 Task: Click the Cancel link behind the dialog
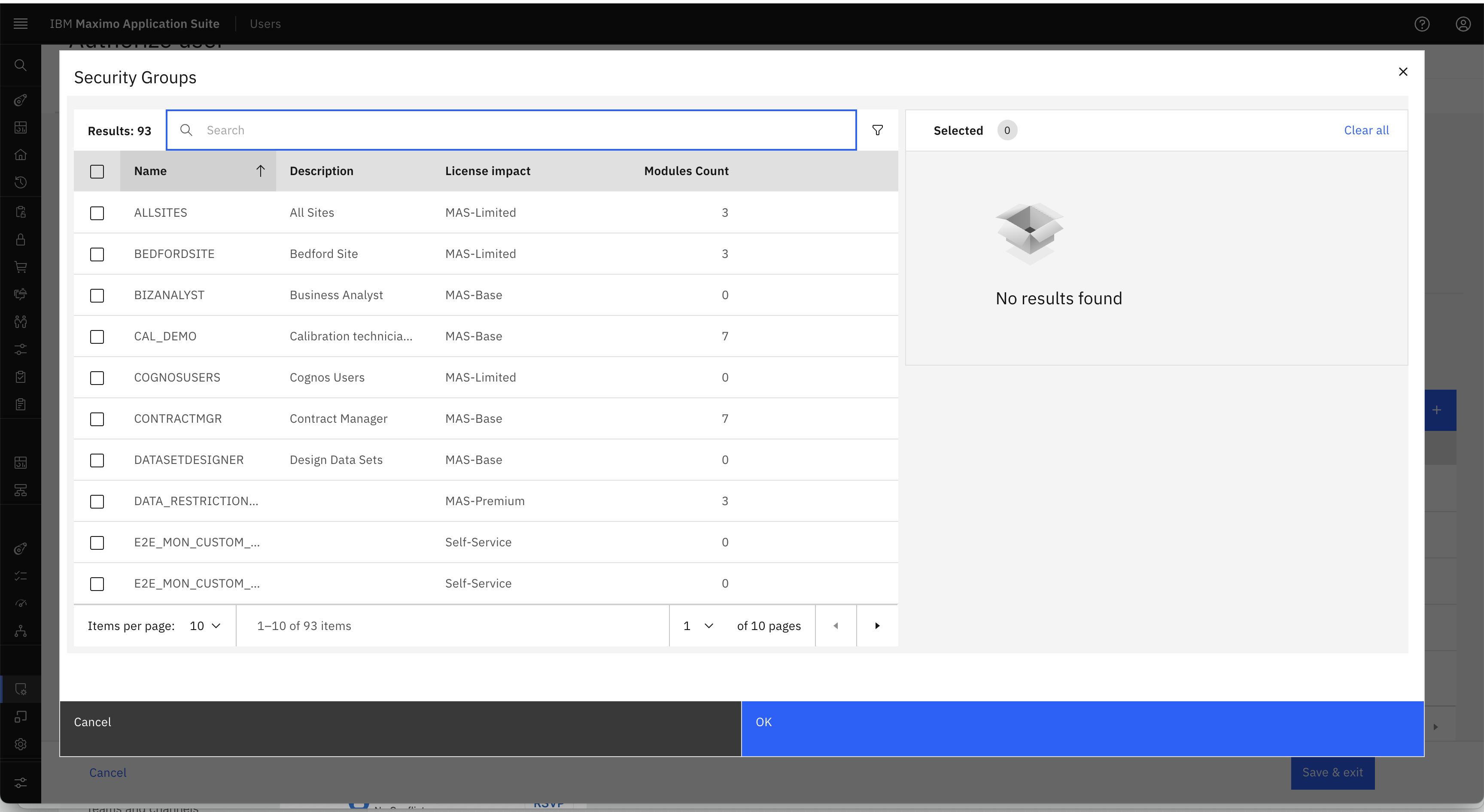(108, 773)
